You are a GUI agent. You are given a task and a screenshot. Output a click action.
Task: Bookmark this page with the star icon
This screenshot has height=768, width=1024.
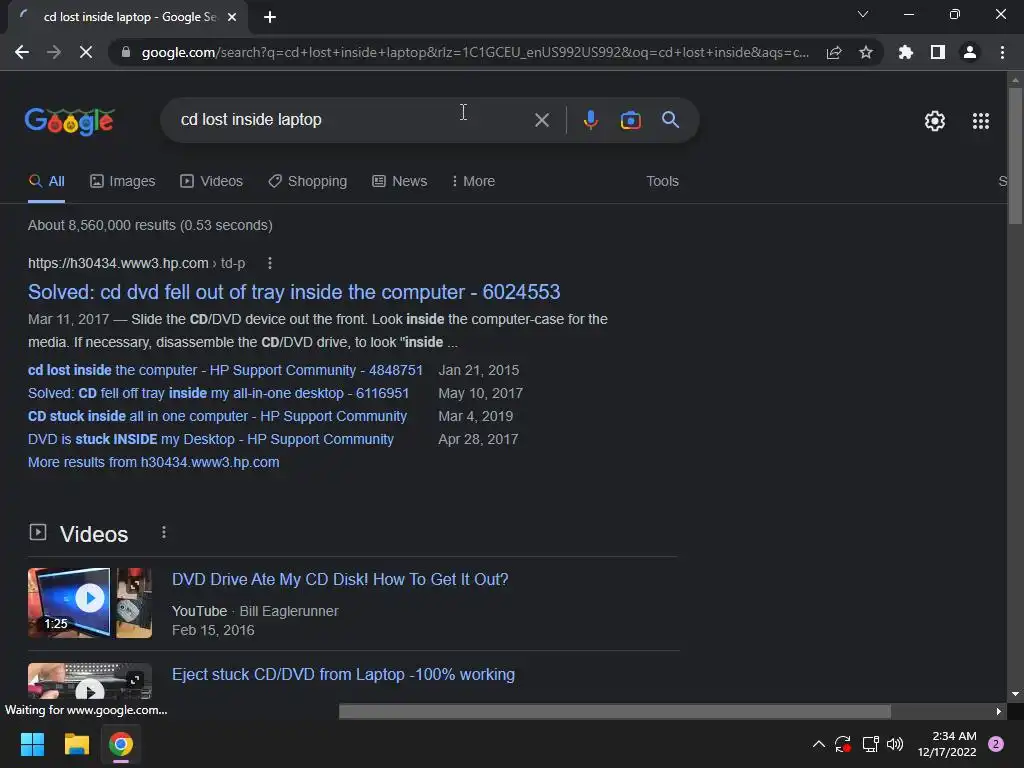(866, 52)
